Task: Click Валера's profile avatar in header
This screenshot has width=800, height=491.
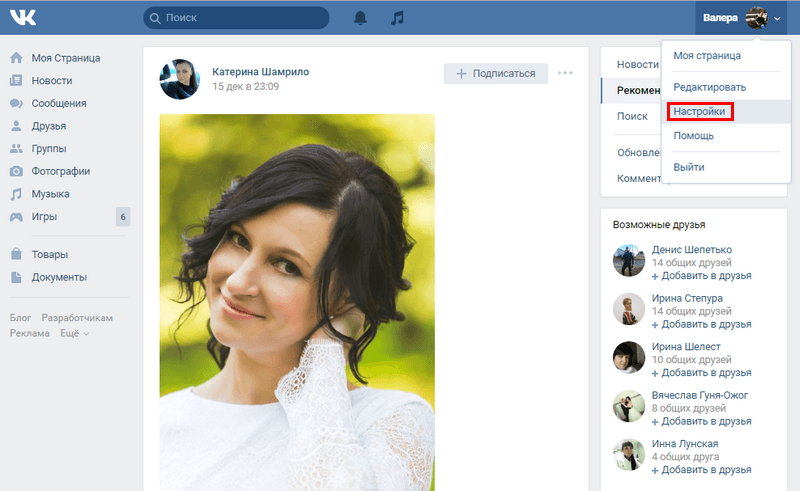Action: tap(756, 18)
